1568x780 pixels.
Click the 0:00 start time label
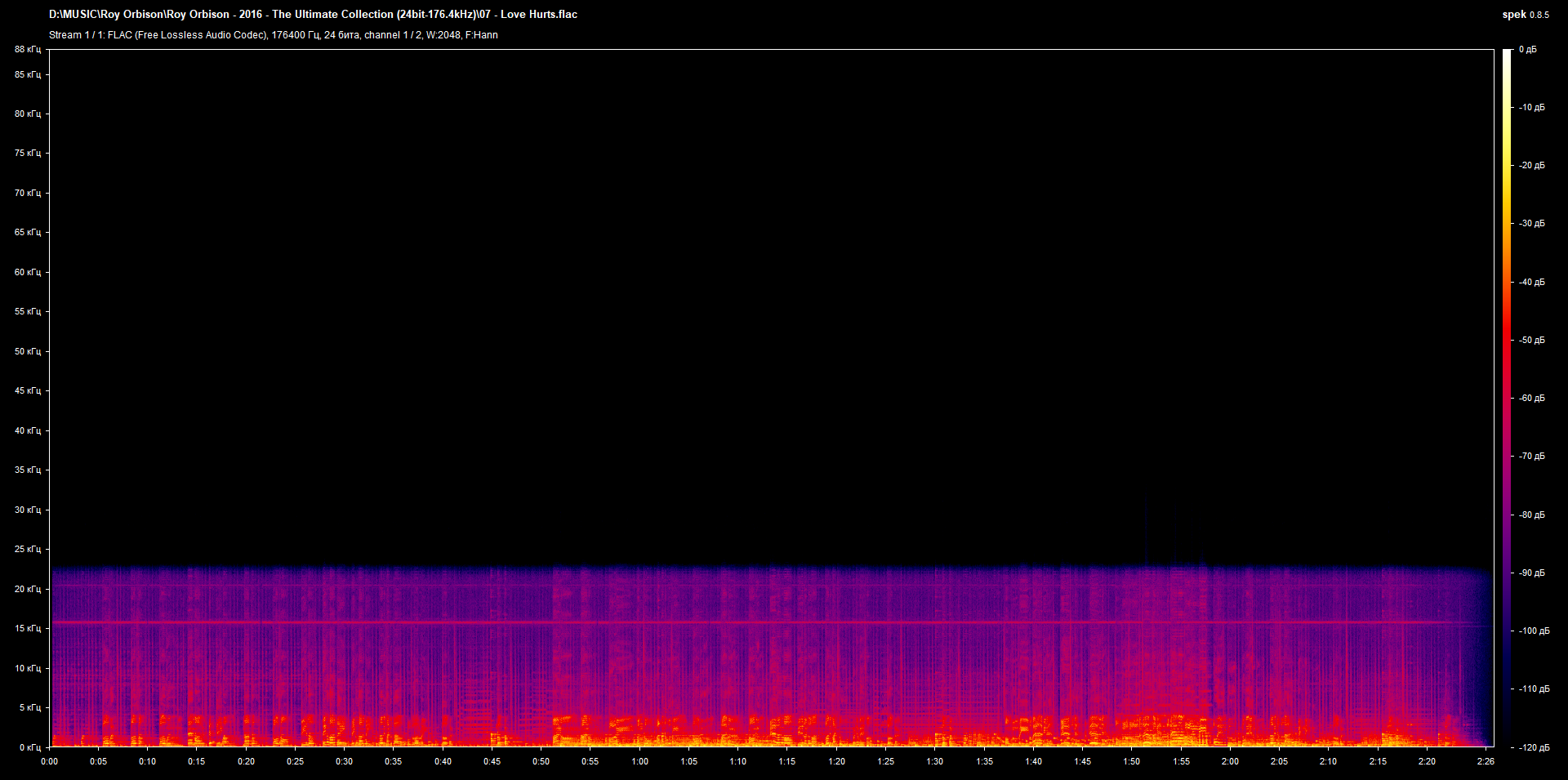(x=50, y=761)
